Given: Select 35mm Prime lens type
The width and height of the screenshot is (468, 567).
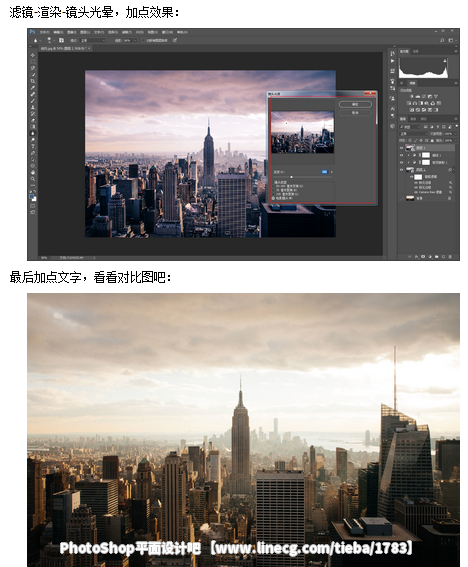Looking at the screenshot, I should (273, 190).
